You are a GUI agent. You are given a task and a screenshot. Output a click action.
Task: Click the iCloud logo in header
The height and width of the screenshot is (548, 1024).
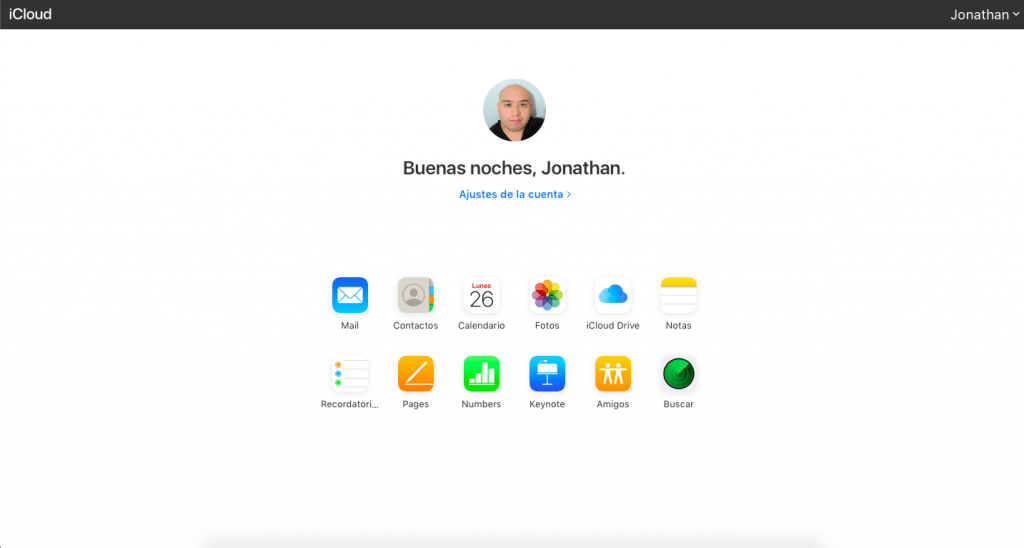coord(30,14)
